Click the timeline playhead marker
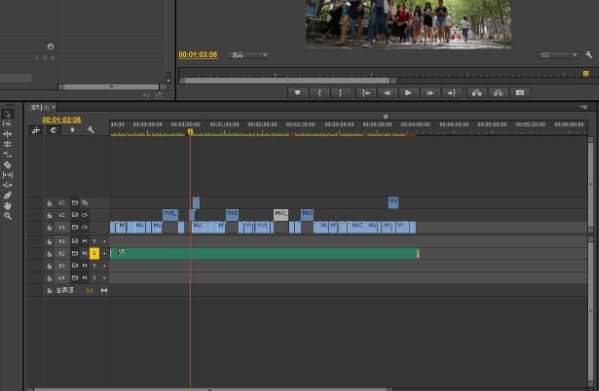The height and width of the screenshot is (391, 599). click(x=190, y=132)
